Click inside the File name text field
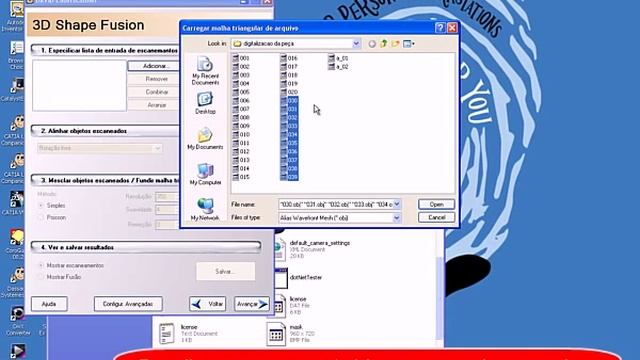 point(336,204)
